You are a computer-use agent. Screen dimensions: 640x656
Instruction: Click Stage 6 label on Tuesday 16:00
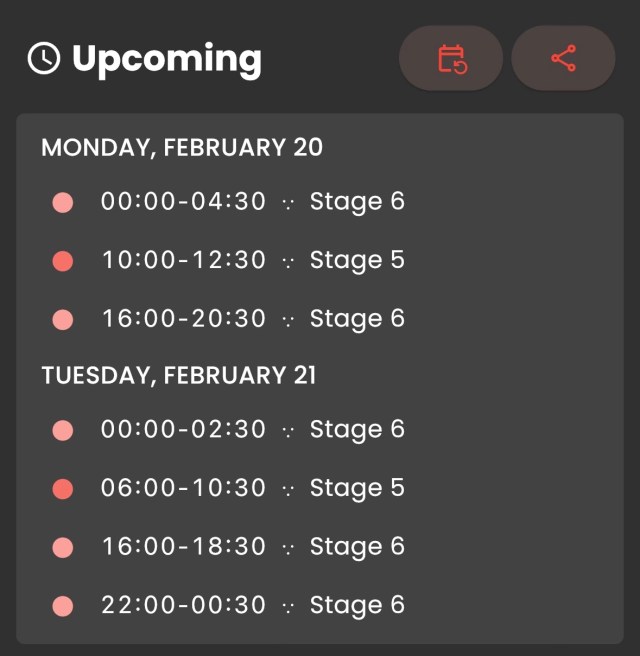pos(357,547)
